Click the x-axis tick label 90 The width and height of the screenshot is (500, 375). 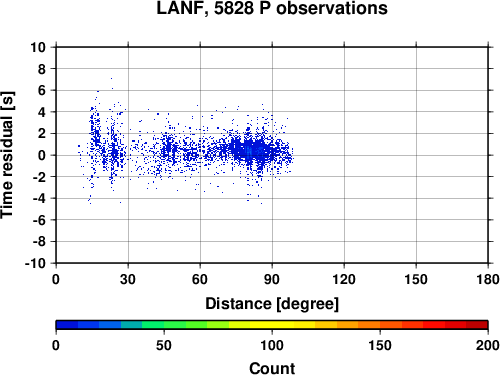tap(272, 279)
